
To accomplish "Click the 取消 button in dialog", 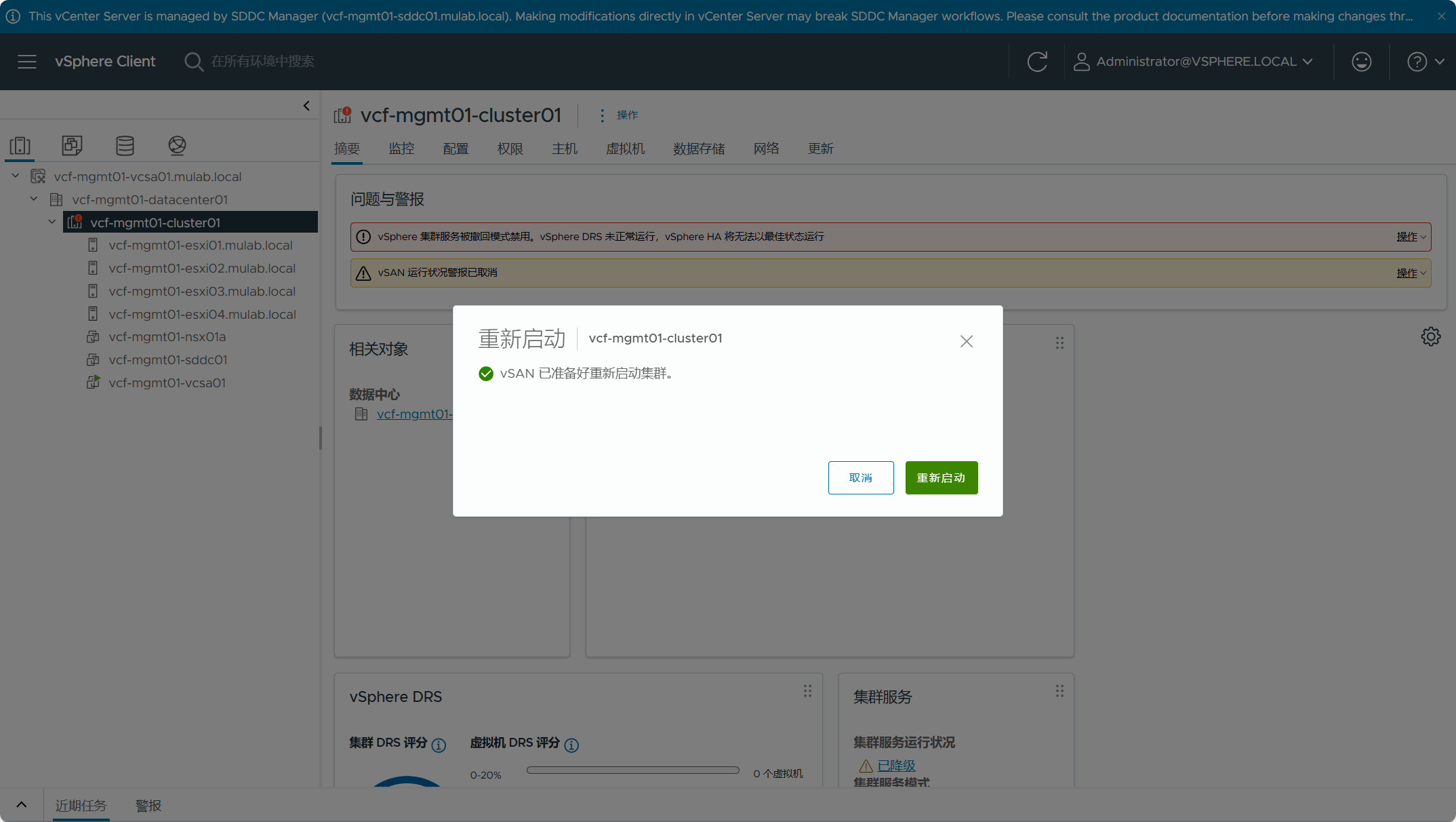I will pos(861,478).
